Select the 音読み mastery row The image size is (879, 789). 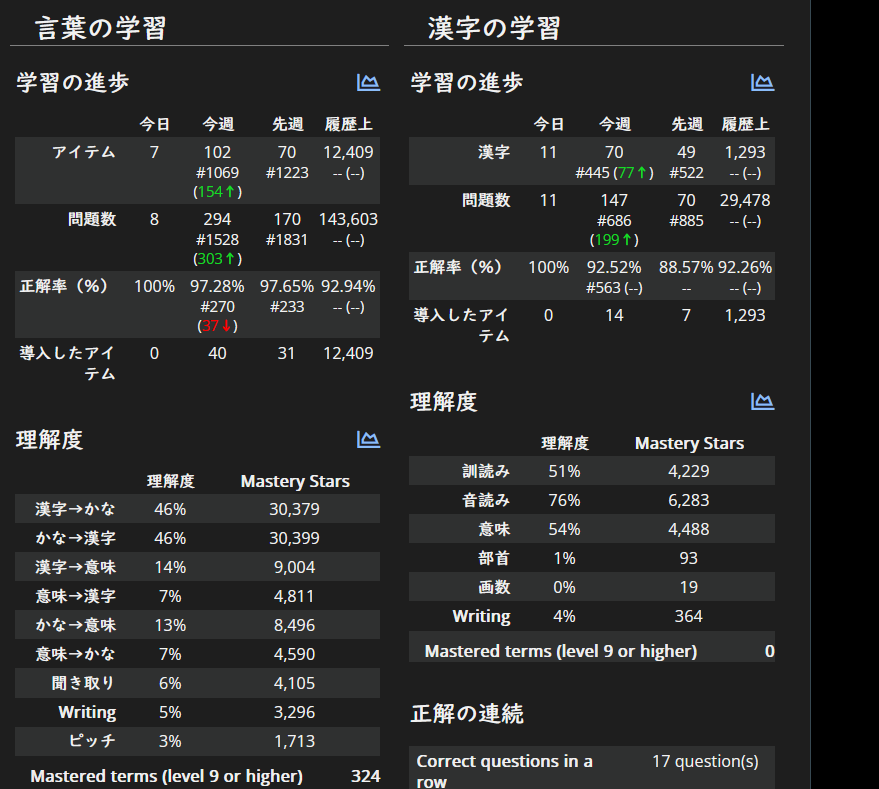click(x=592, y=500)
